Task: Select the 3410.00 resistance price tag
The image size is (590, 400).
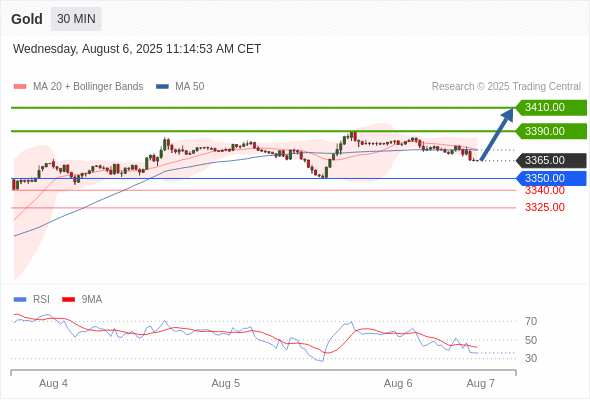Action: tap(551, 108)
